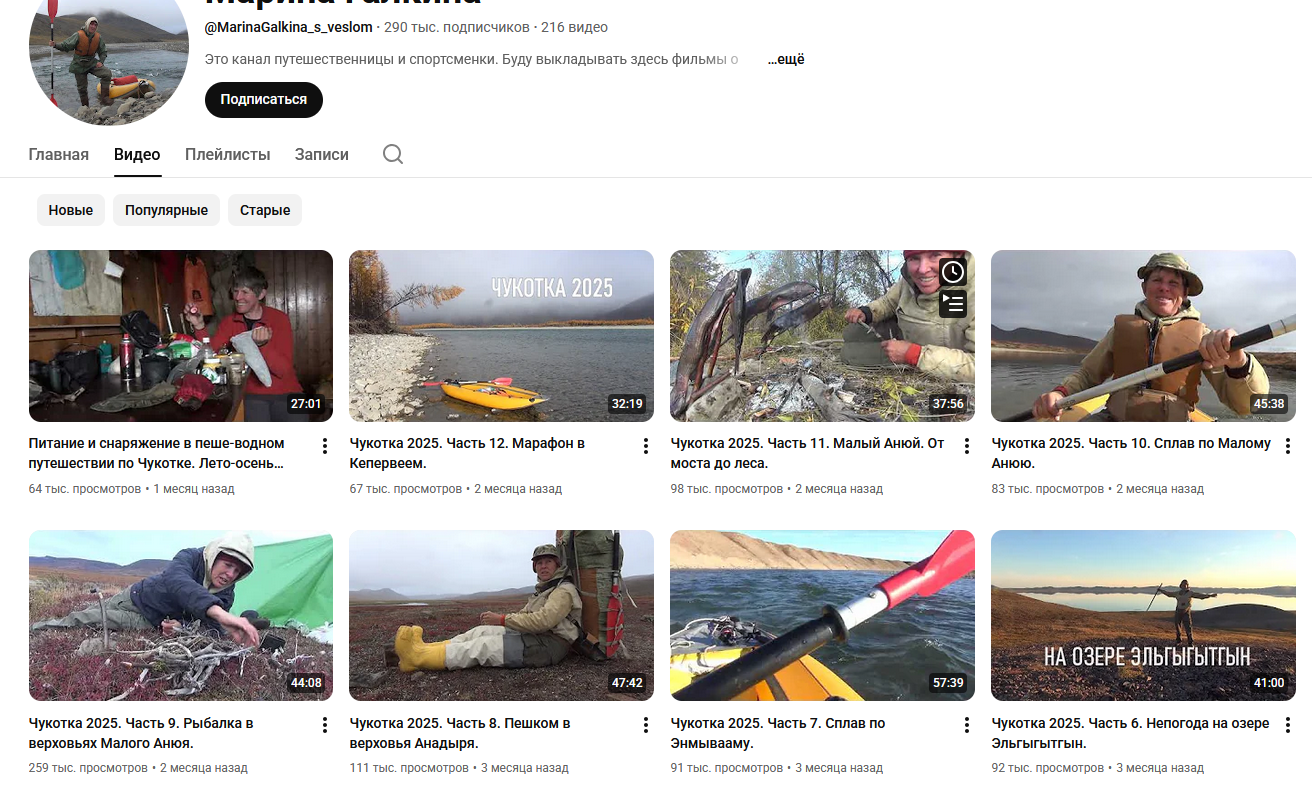Sort videos with the Популярные chip
The height and width of the screenshot is (795, 1312).
167,210
